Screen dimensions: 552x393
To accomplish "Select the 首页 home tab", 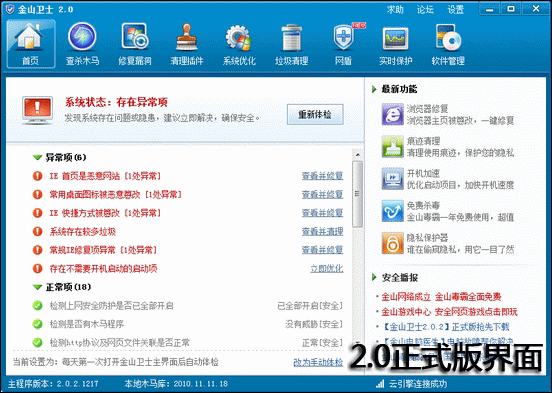I will click(x=31, y=44).
